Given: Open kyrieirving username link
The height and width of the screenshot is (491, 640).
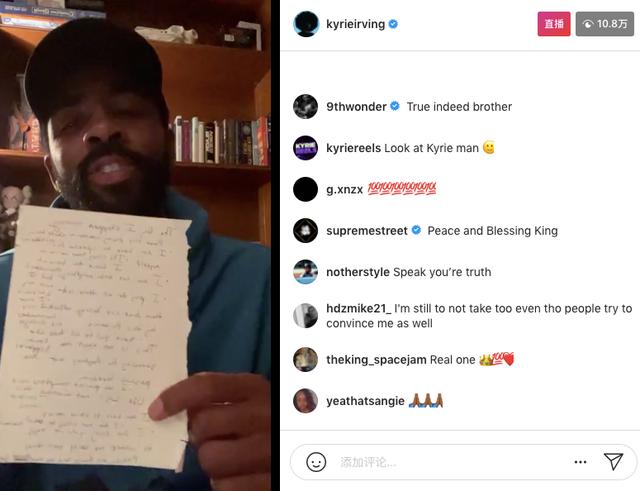Looking at the screenshot, I should coord(356,24).
